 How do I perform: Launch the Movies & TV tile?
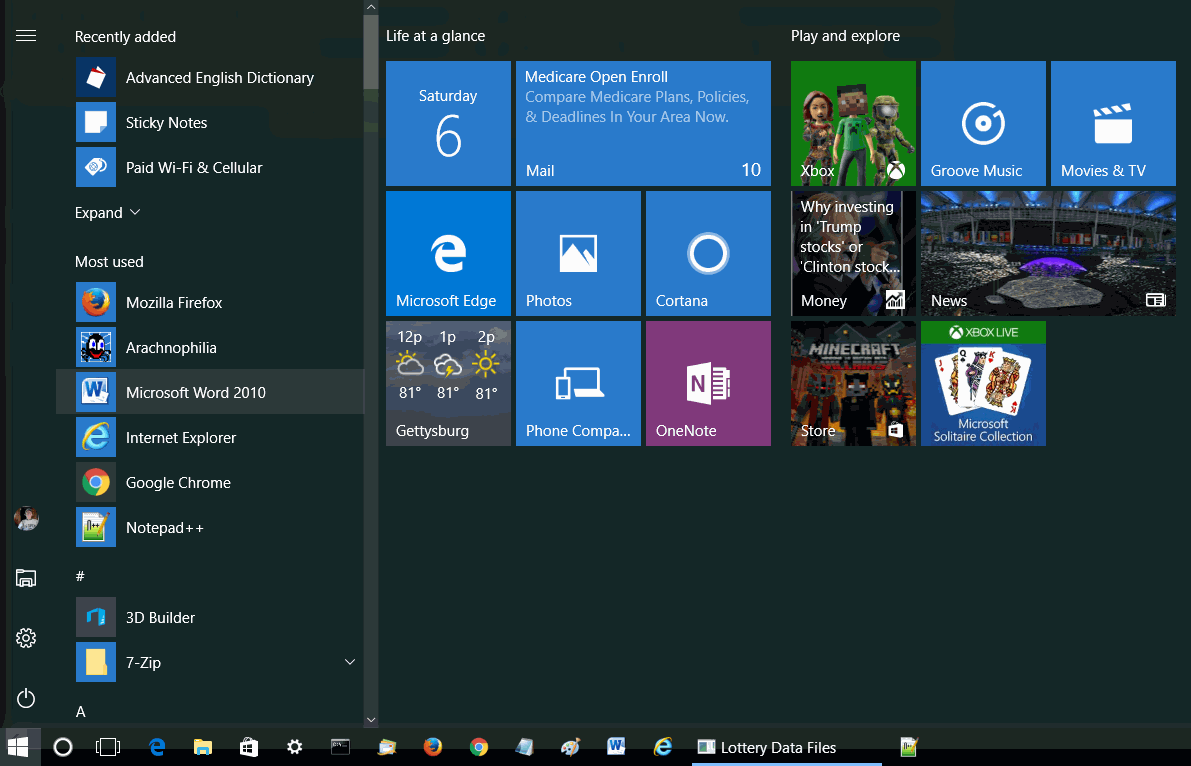point(1113,123)
